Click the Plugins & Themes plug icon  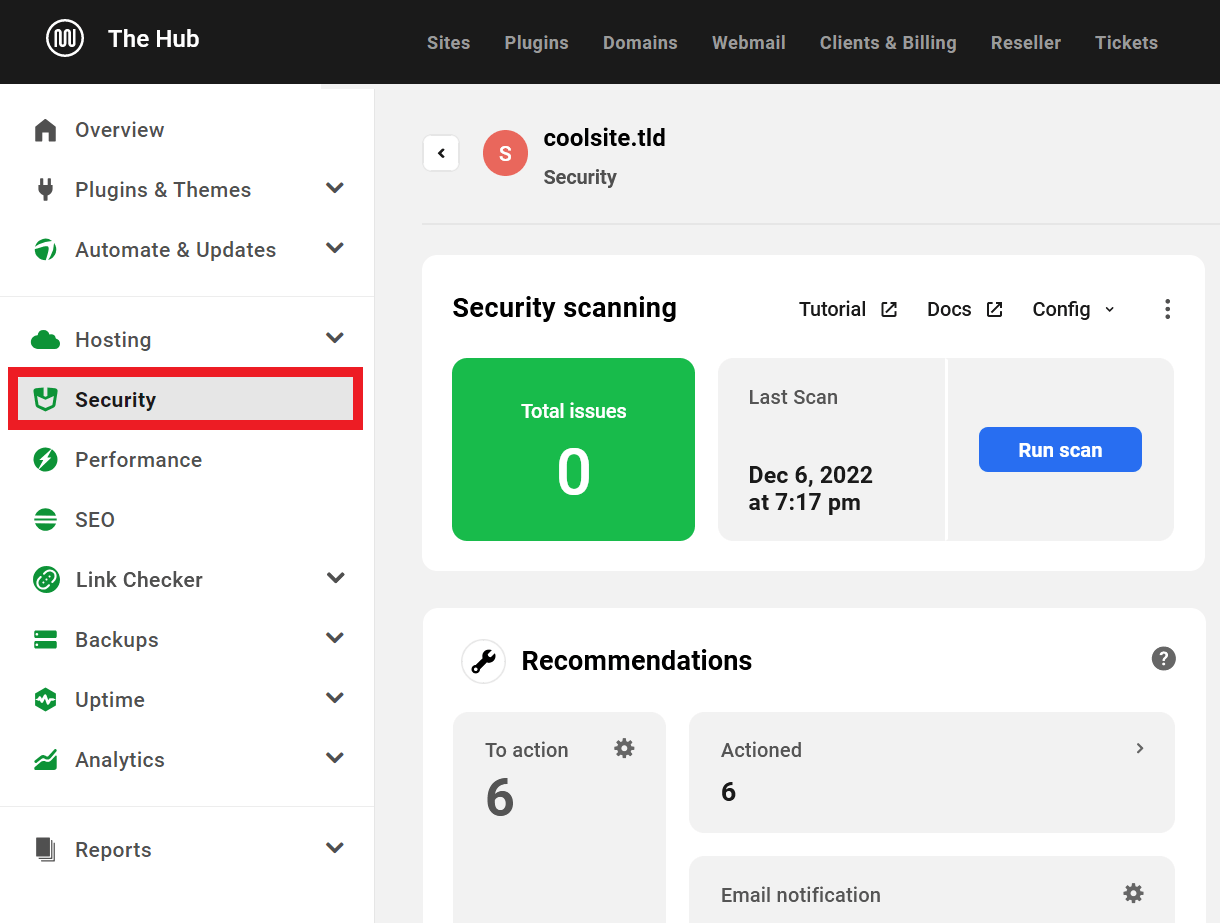45,190
